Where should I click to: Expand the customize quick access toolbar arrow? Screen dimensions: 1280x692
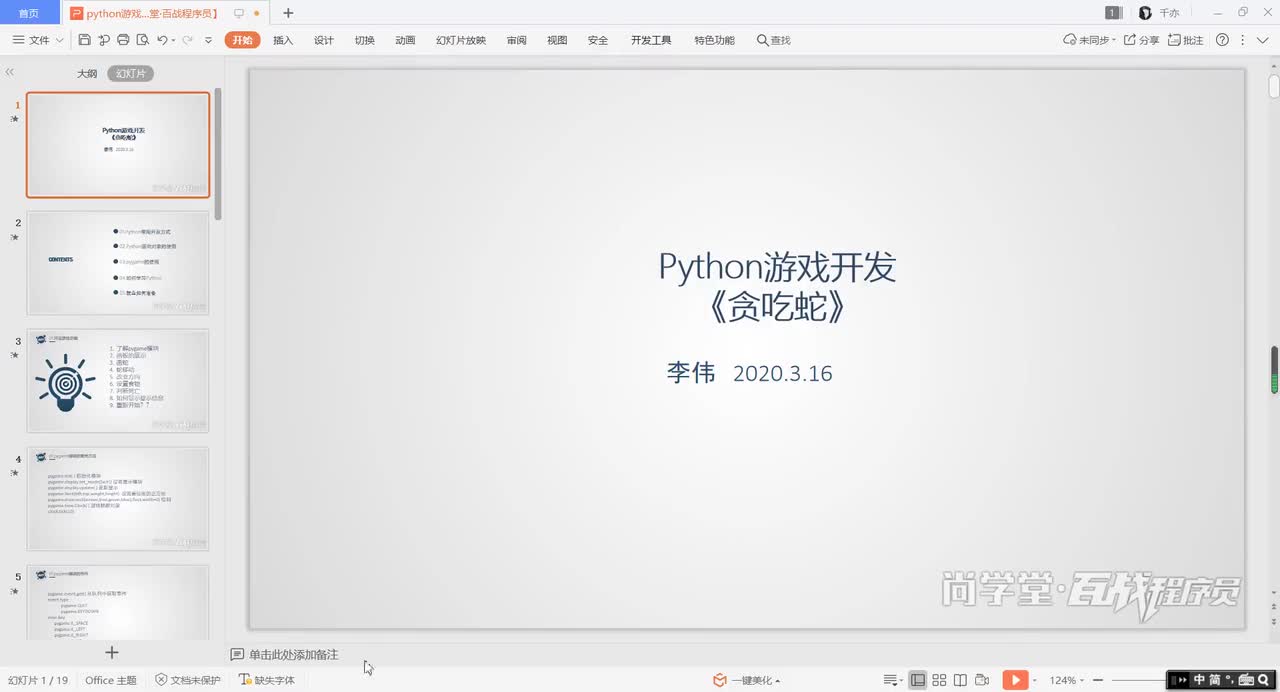click(x=208, y=40)
